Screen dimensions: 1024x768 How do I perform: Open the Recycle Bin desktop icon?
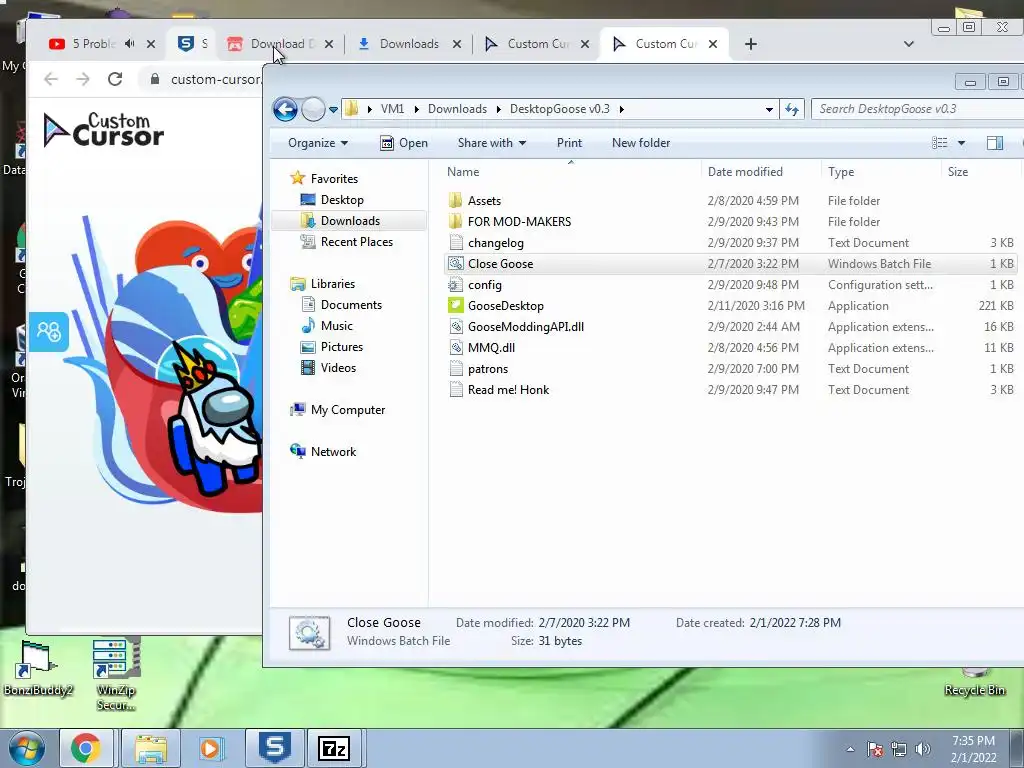tap(974, 680)
